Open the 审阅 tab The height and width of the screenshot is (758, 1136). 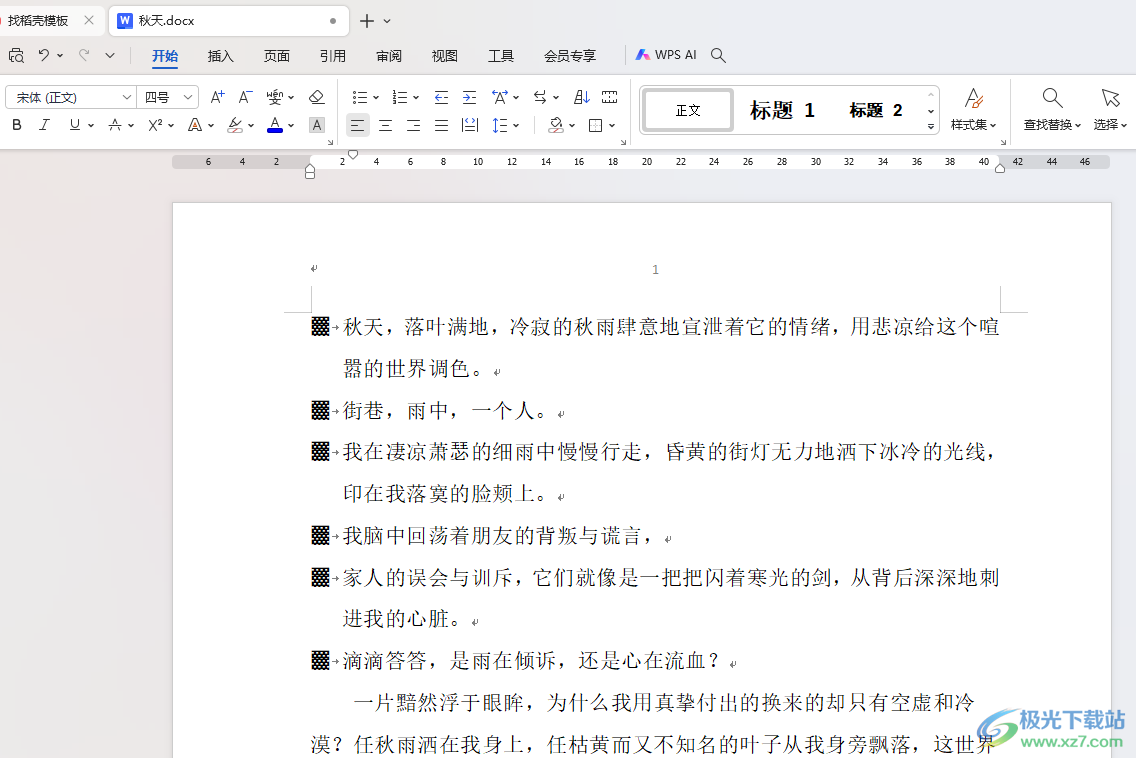389,56
